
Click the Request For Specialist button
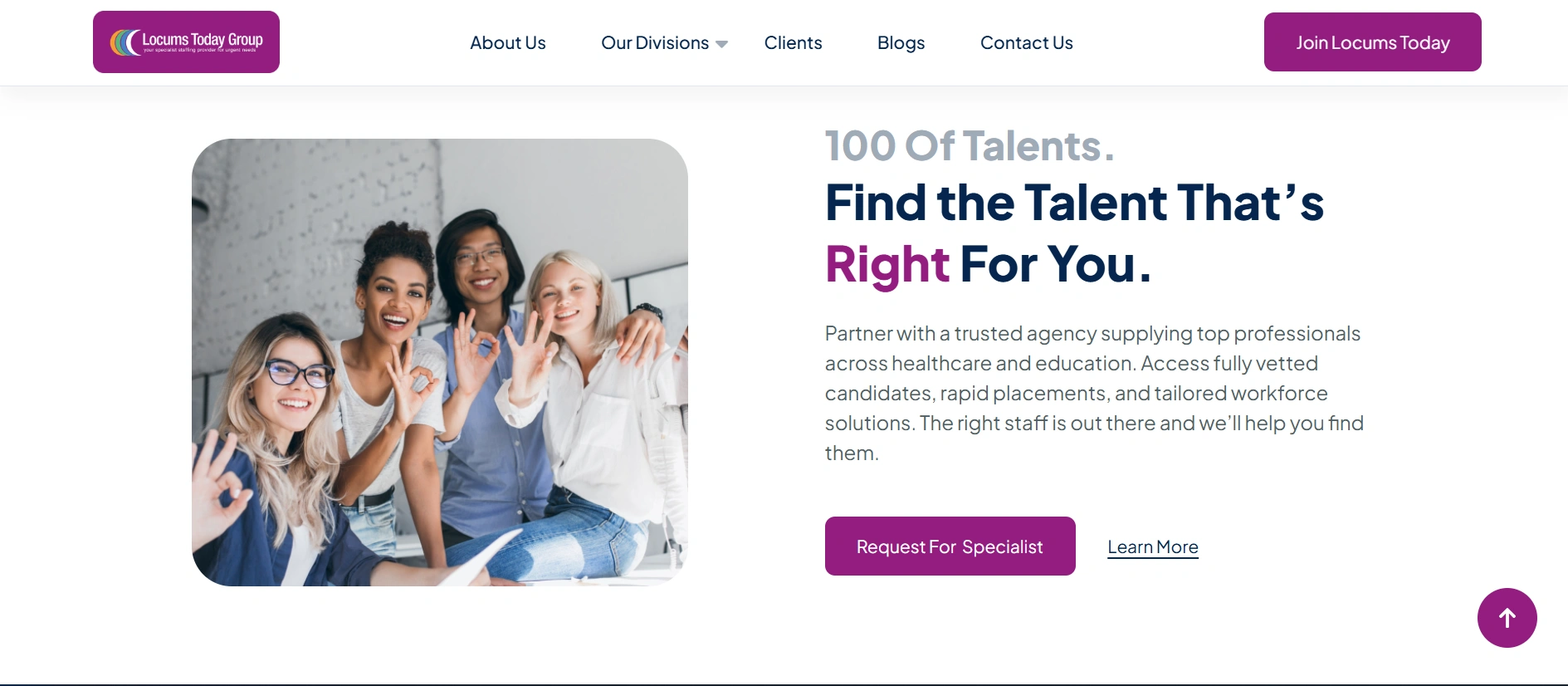click(950, 546)
